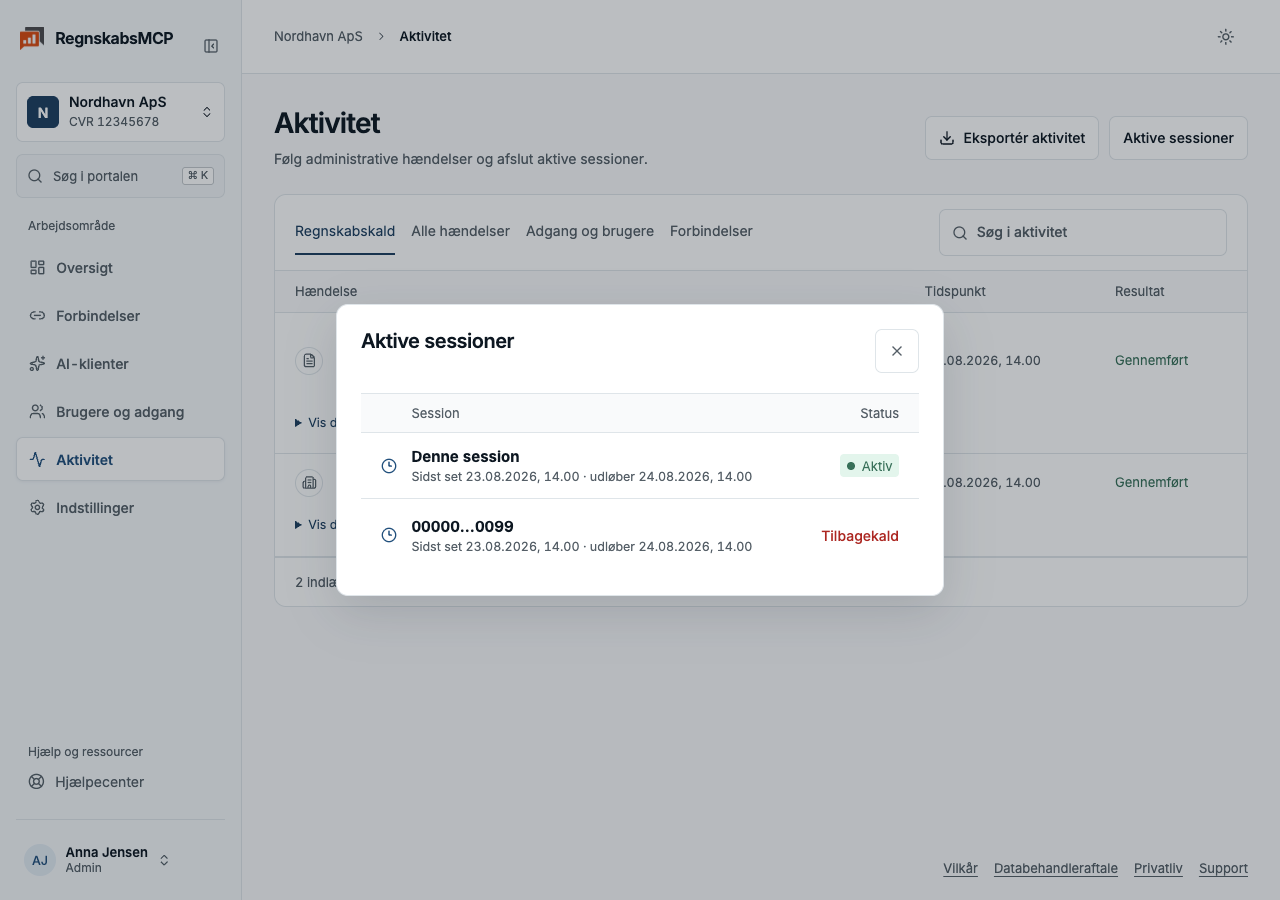Click the Denne session title text
This screenshot has height=900, width=1280.
pos(465,457)
